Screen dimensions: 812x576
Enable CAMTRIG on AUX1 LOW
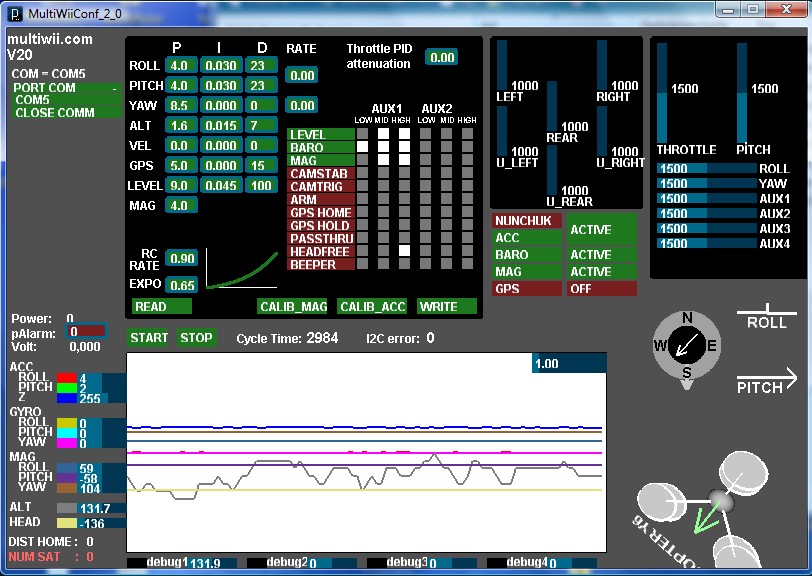click(x=362, y=186)
